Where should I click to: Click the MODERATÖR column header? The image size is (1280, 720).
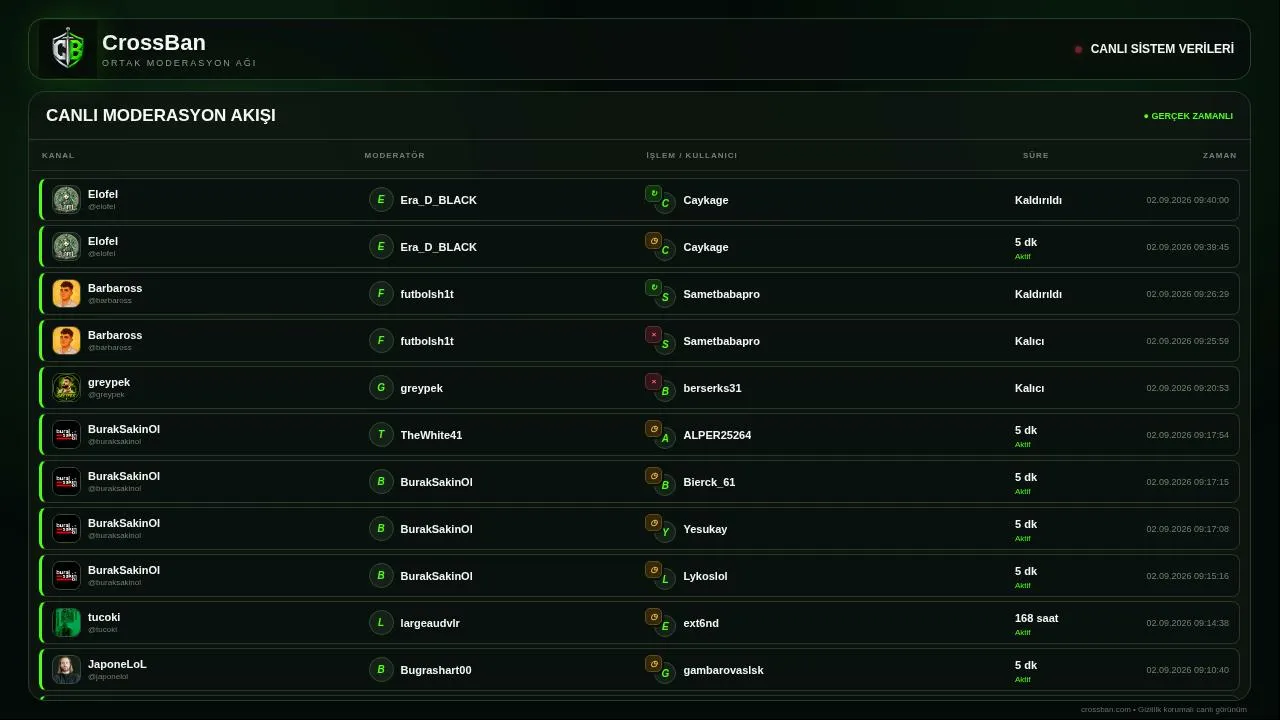pyautogui.click(x=395, y=156)
